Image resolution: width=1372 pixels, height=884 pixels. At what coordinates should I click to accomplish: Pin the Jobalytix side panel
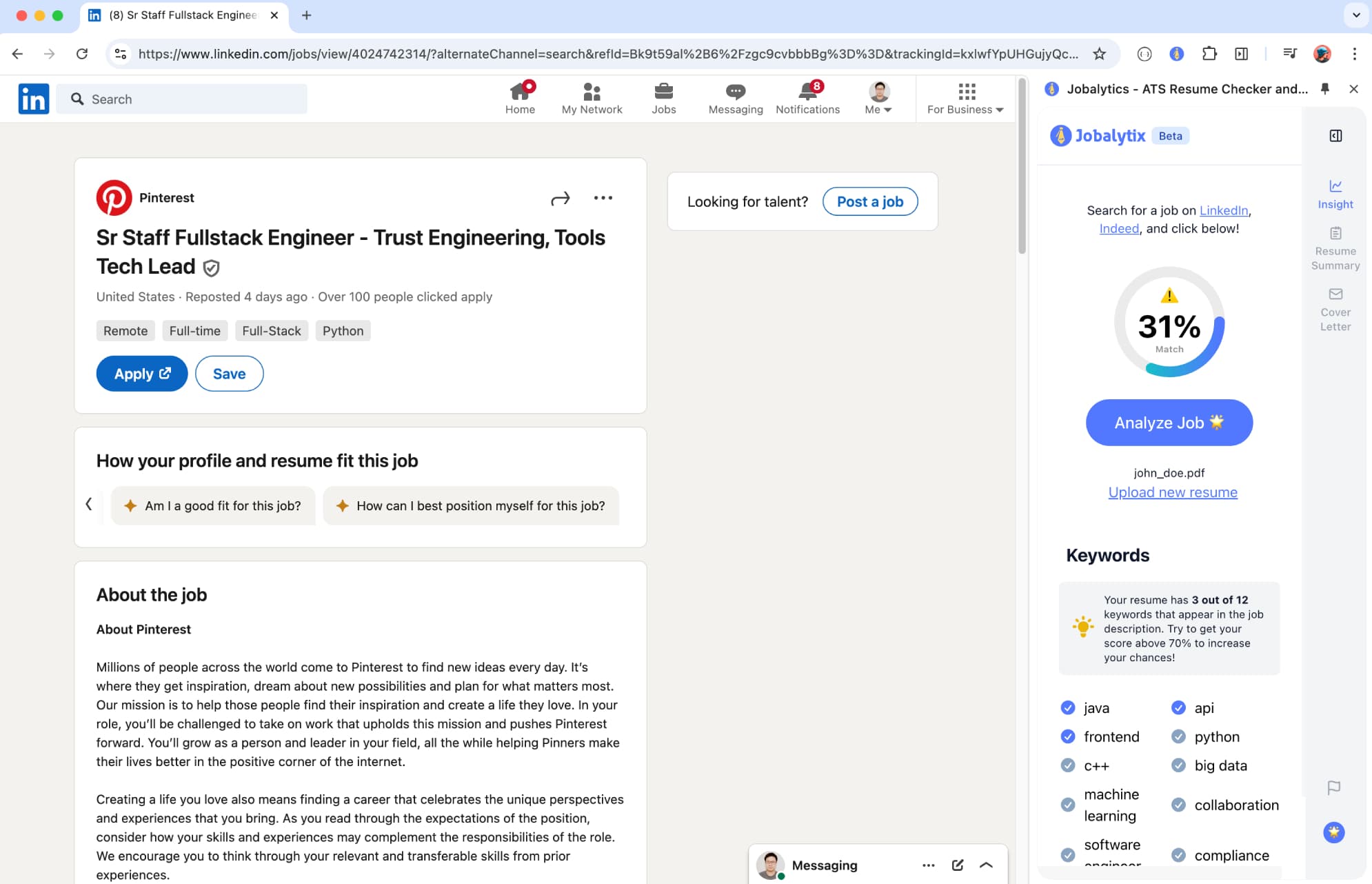click(1324, 89)
